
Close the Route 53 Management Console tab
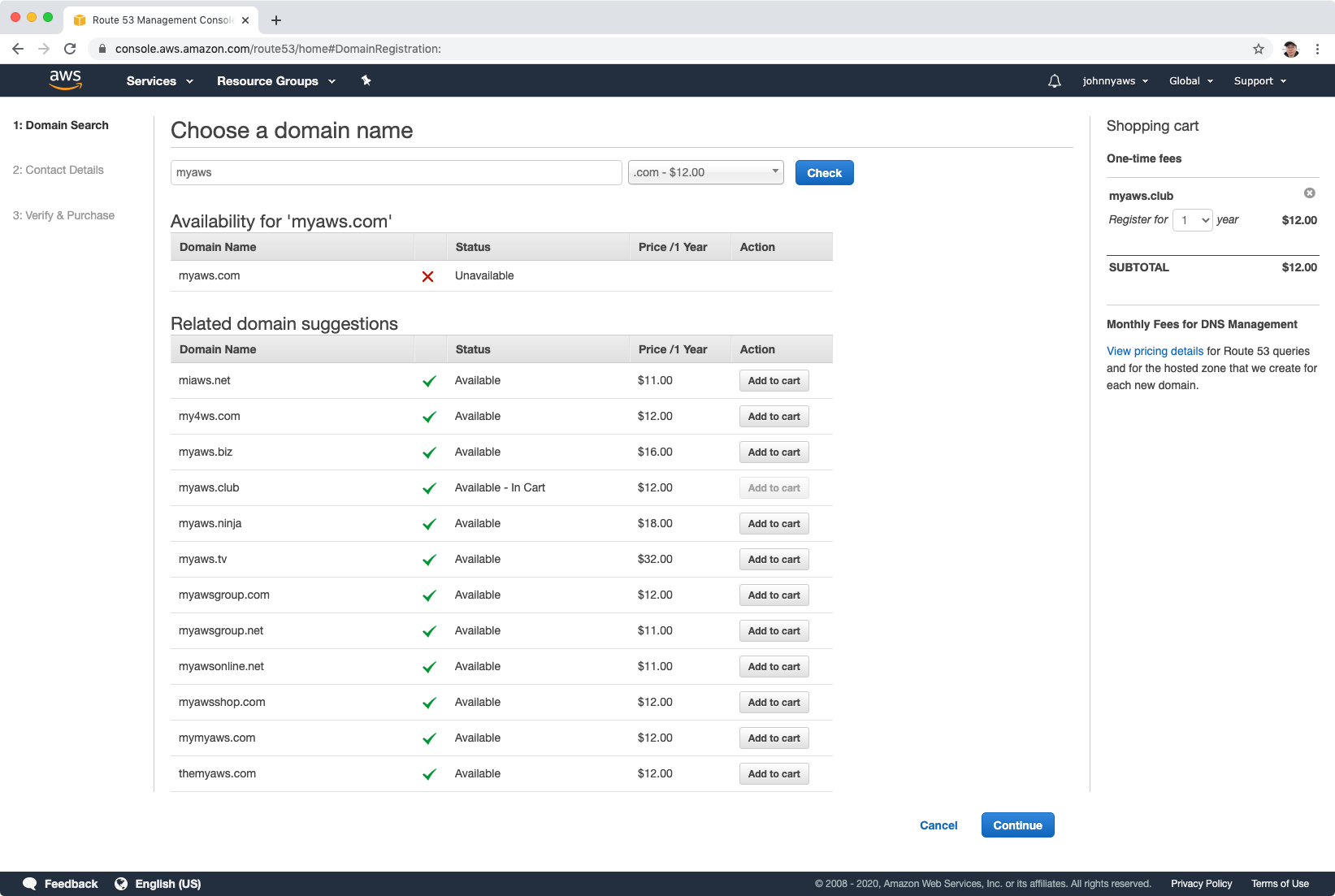[245, 20]
